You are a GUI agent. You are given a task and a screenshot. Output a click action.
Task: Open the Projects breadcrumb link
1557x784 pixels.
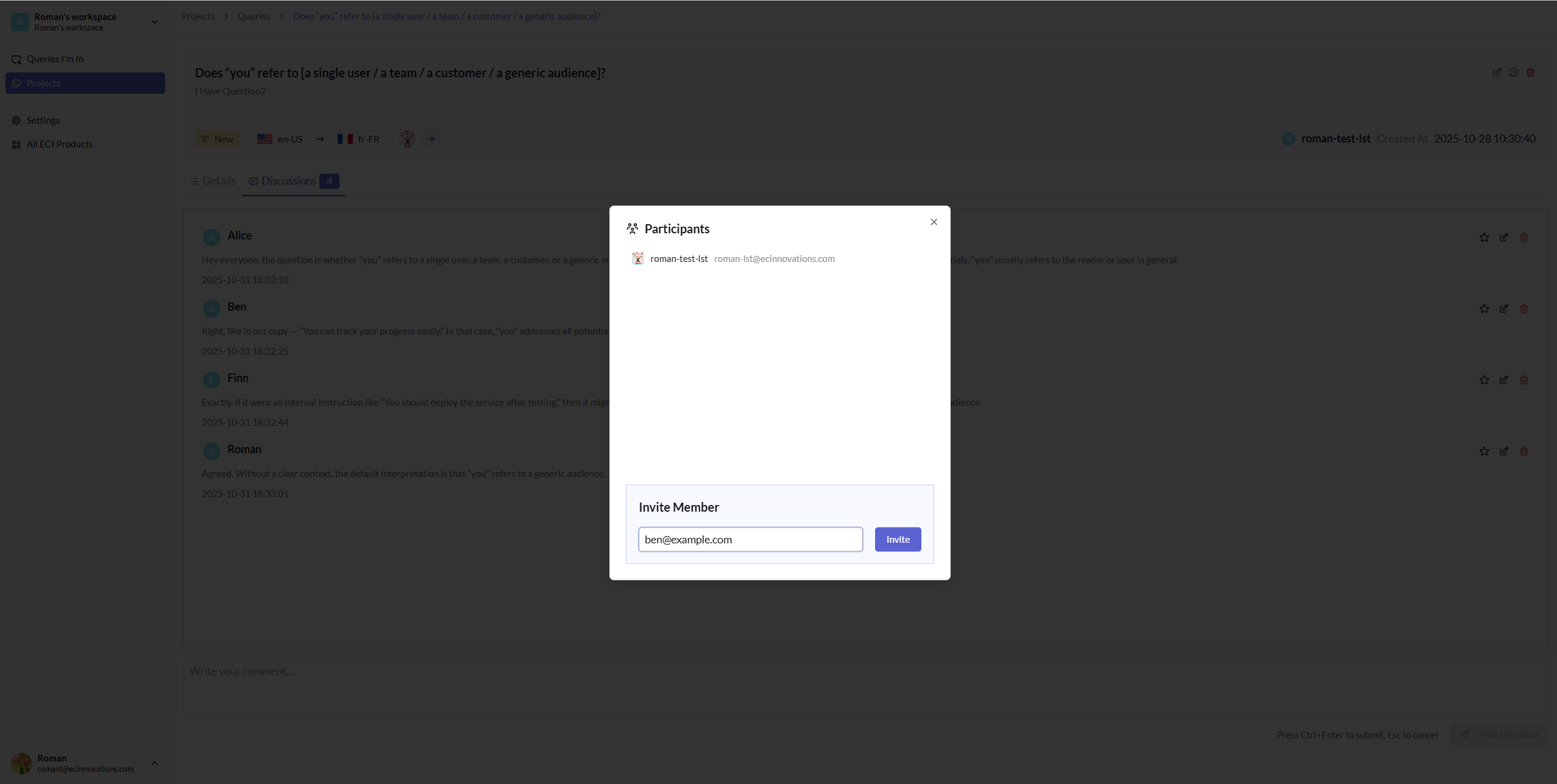(197, 16)
